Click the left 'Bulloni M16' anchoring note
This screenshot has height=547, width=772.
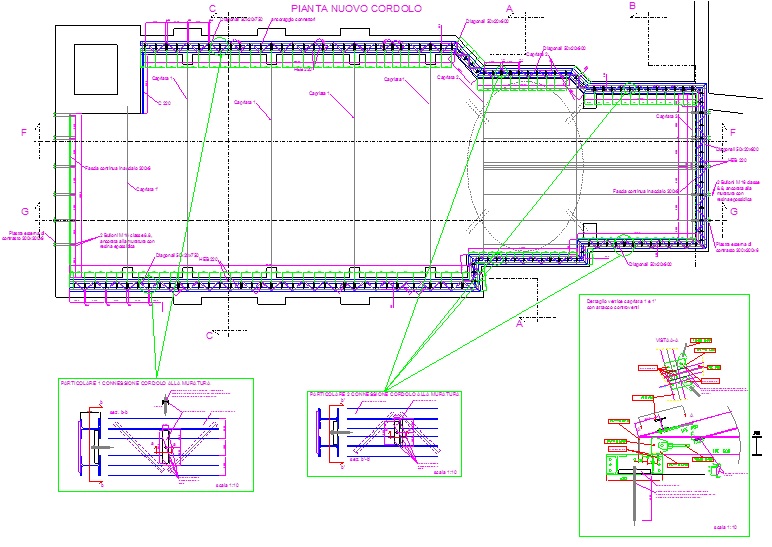click(x=127, y=241)
